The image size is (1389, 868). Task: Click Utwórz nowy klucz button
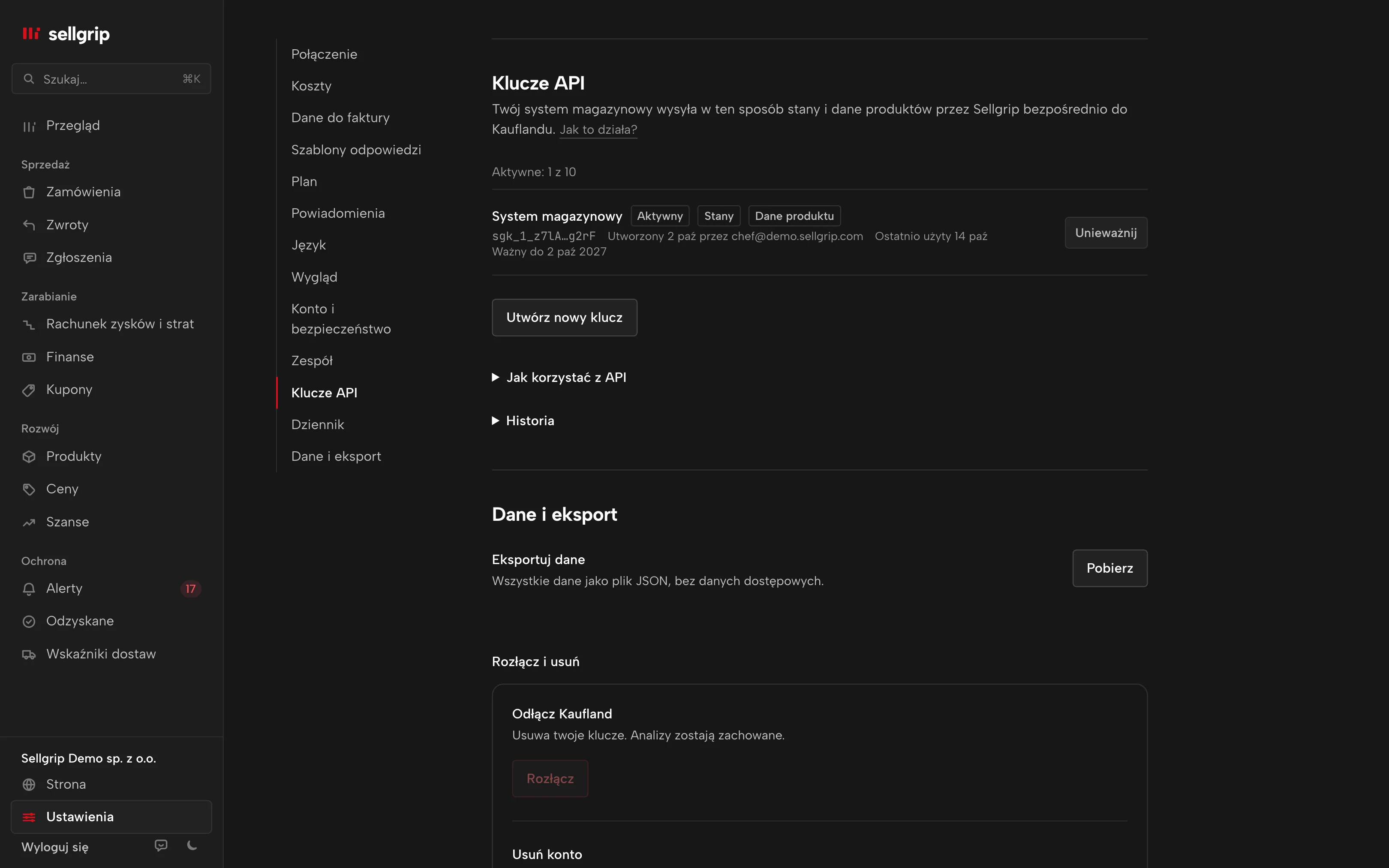pos(564,318)
